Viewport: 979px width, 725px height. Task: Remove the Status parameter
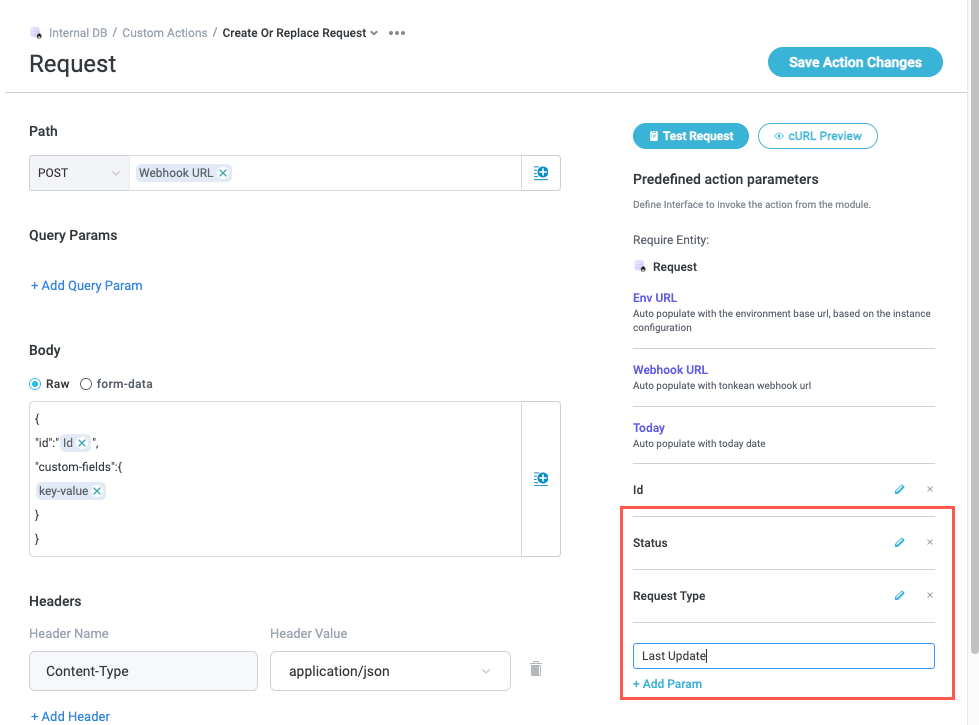click(930, 543)
